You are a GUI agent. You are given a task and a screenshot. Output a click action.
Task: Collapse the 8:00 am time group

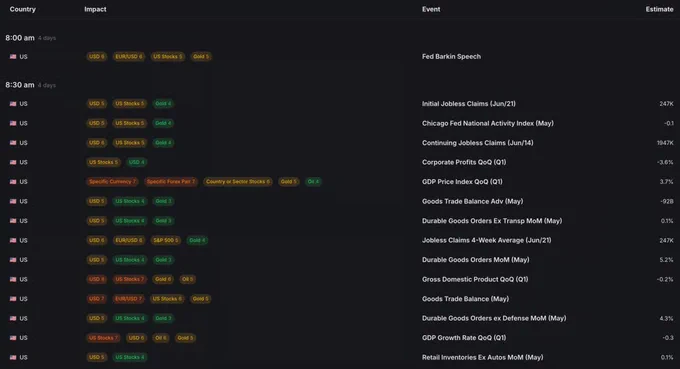[20, 38]
